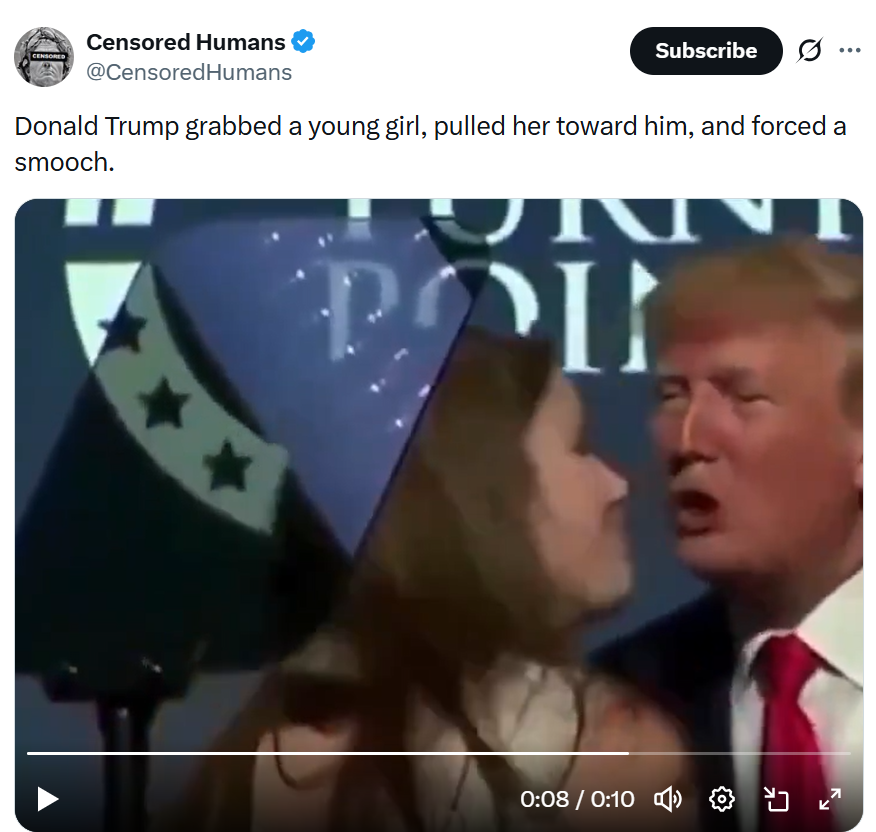Click the 0:08 / 0:10 video timestamp

tap(577, 799)
